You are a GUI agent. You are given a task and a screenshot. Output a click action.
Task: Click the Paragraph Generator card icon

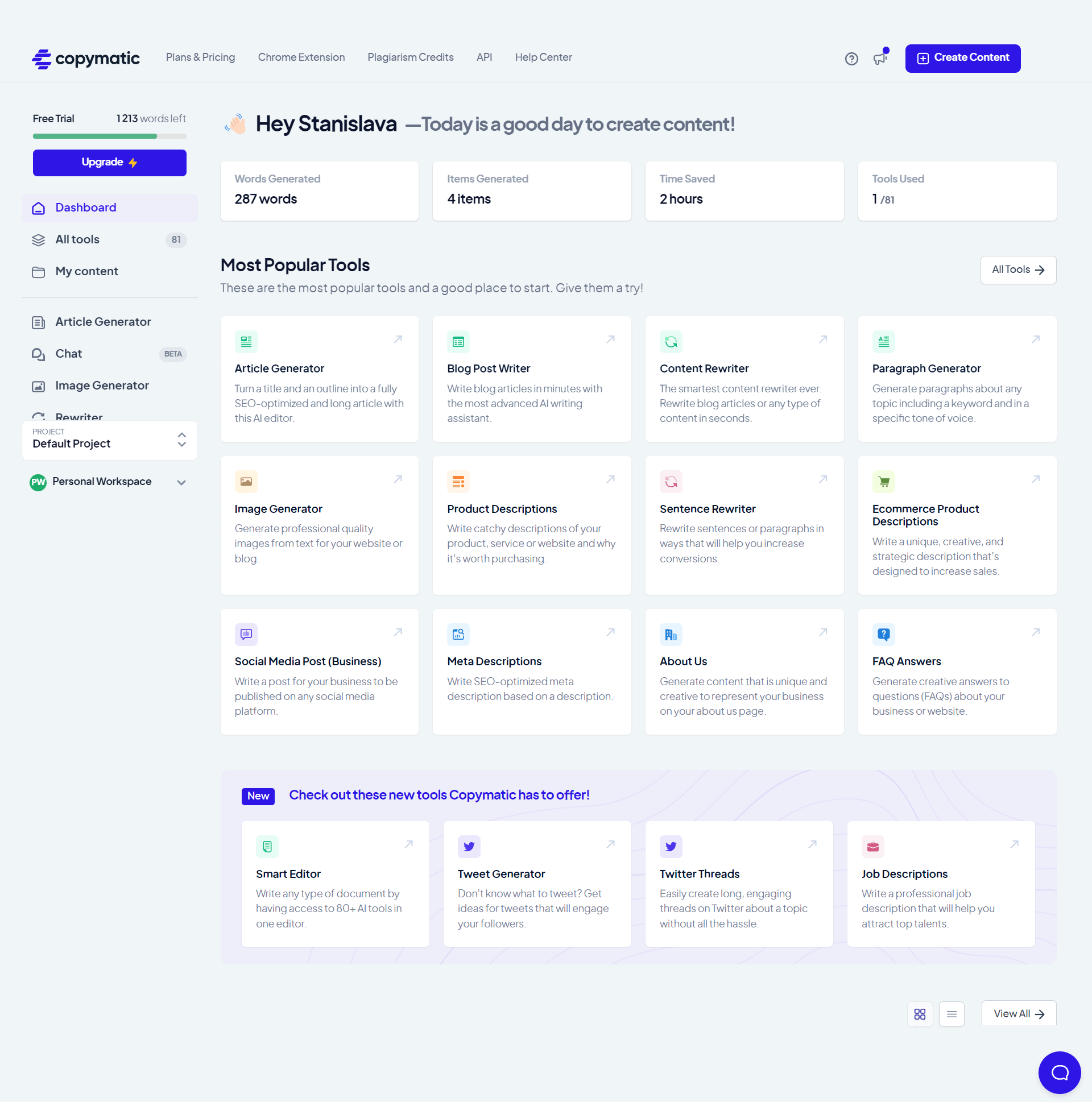click(x=884, y=342)
